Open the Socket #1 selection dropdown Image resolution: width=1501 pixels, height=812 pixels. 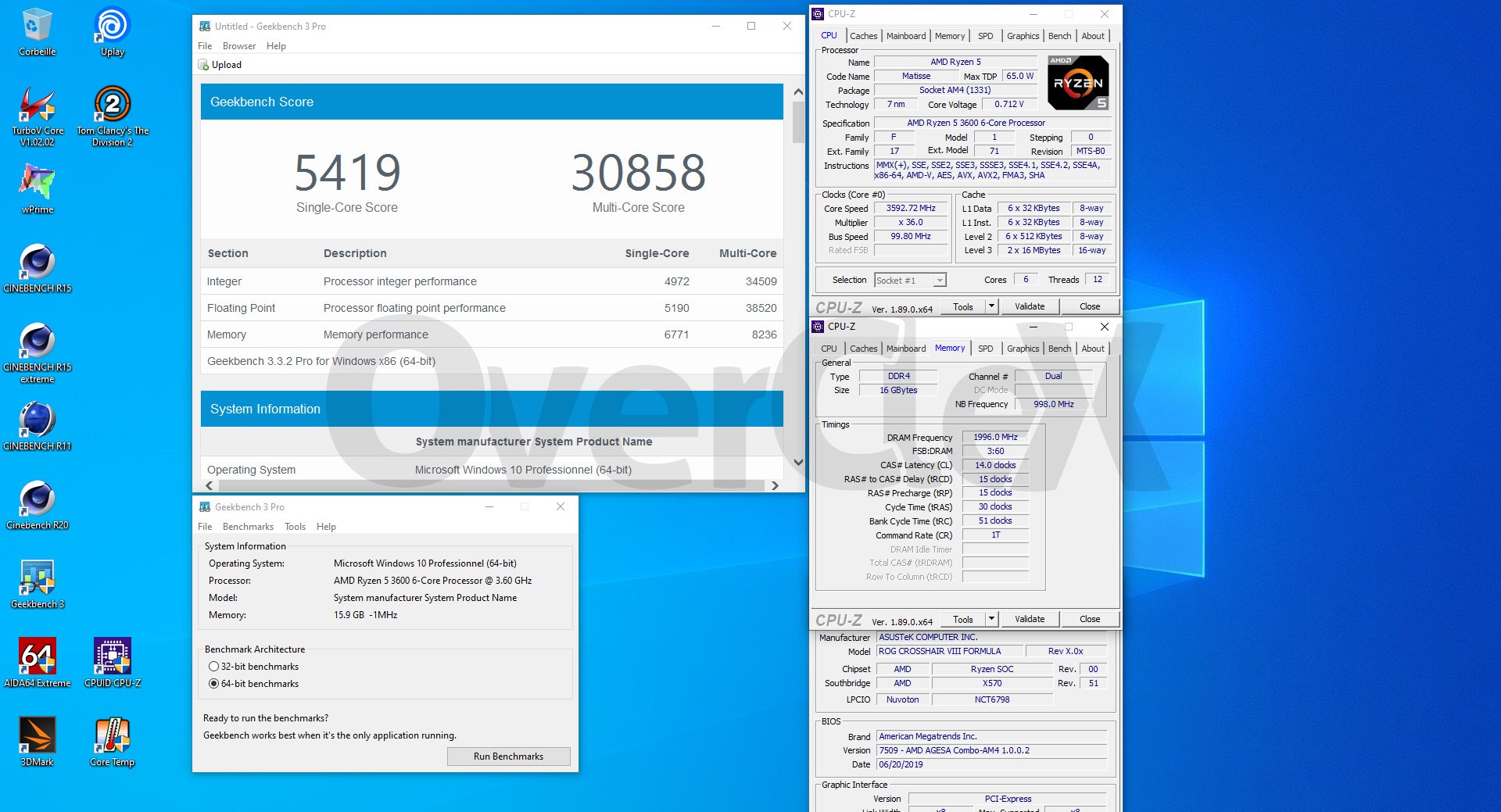pyautogui.click(x=910, y=280)
